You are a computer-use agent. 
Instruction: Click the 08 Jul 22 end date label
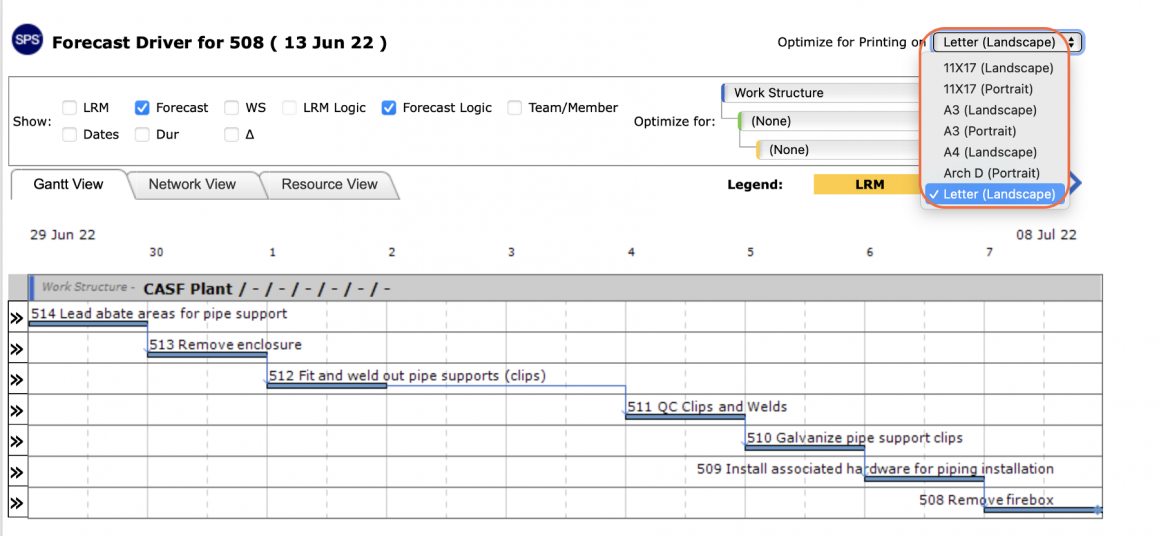tap(1046, 235)
